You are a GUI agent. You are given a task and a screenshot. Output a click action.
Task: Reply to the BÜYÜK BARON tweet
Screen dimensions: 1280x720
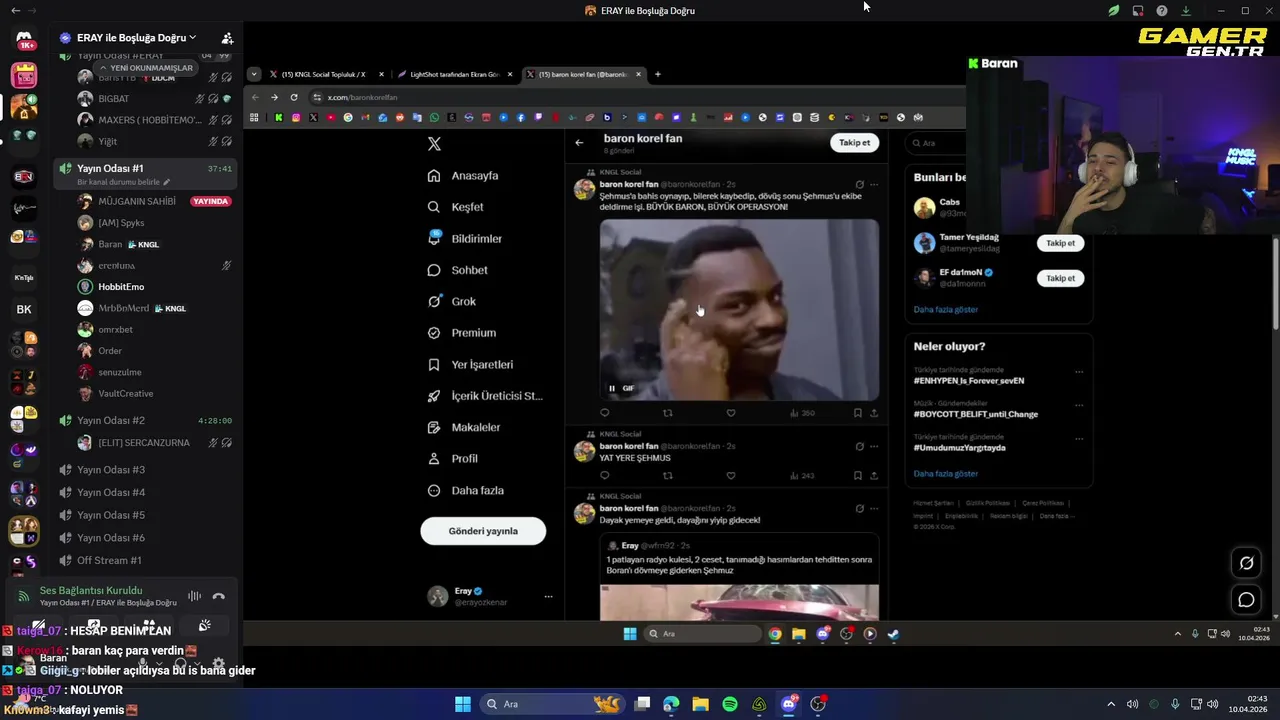[x=604, y=413]
